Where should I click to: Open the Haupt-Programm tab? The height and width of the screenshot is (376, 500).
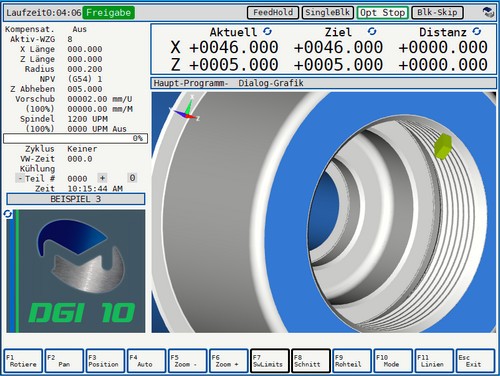coord(191,83)
